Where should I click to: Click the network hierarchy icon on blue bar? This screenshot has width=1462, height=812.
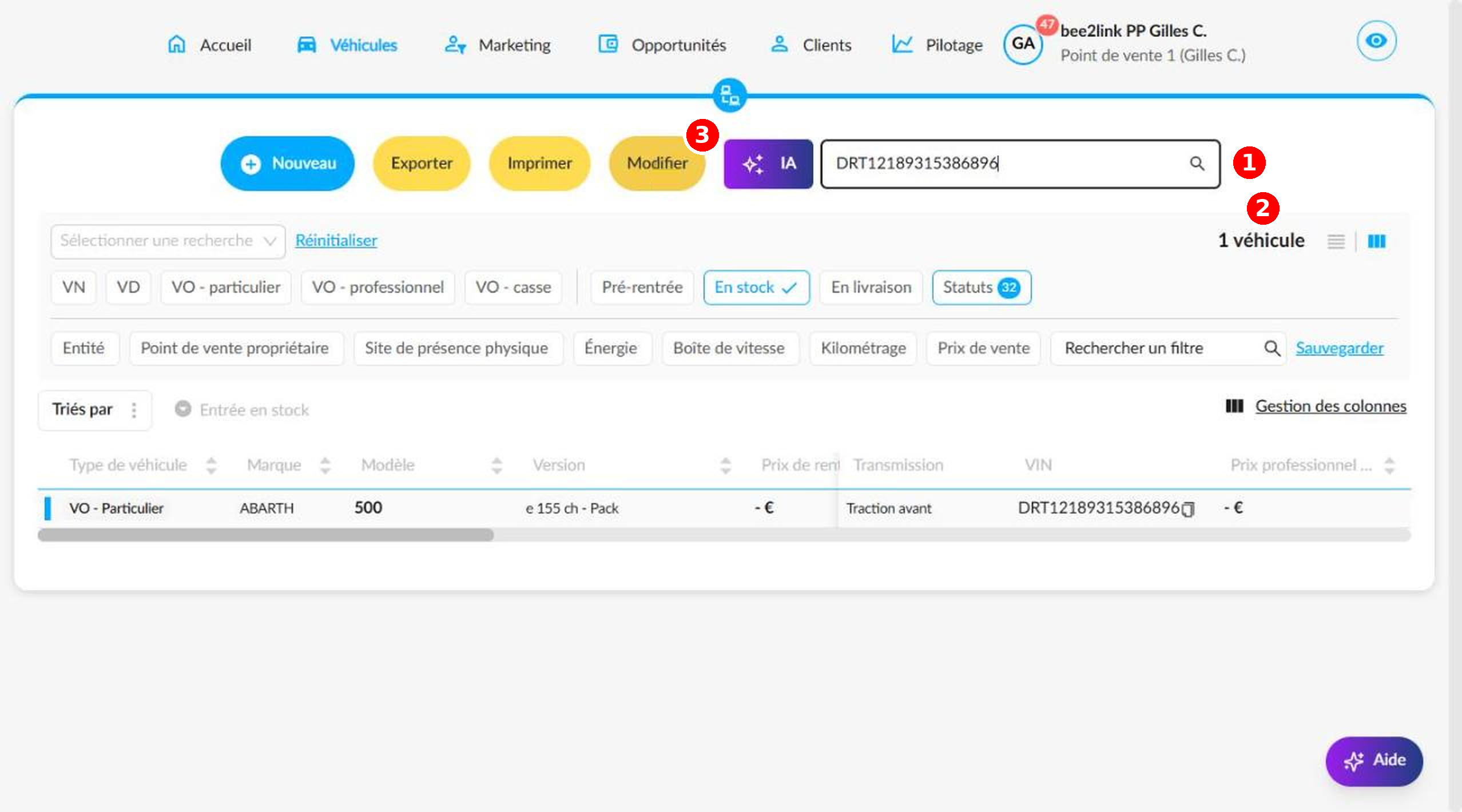[x=729, y=95]
